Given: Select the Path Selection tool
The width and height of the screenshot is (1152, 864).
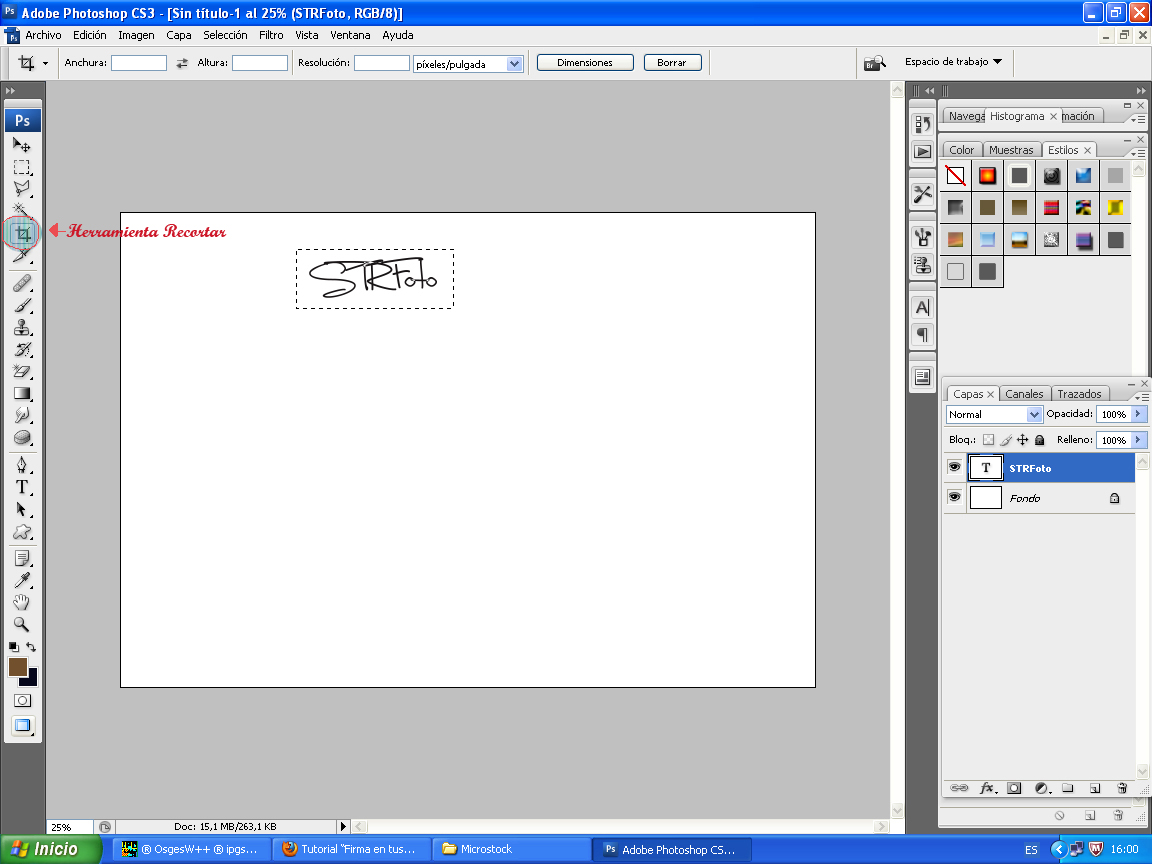Looking at the screenshot, I should tap(22, 509).
